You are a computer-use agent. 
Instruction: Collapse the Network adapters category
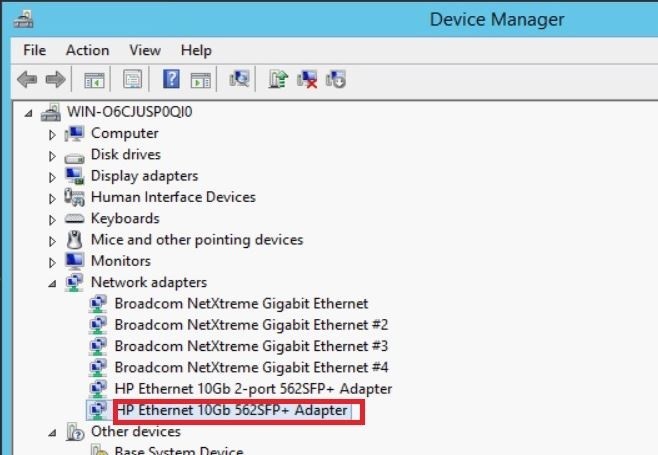point(52,284)
